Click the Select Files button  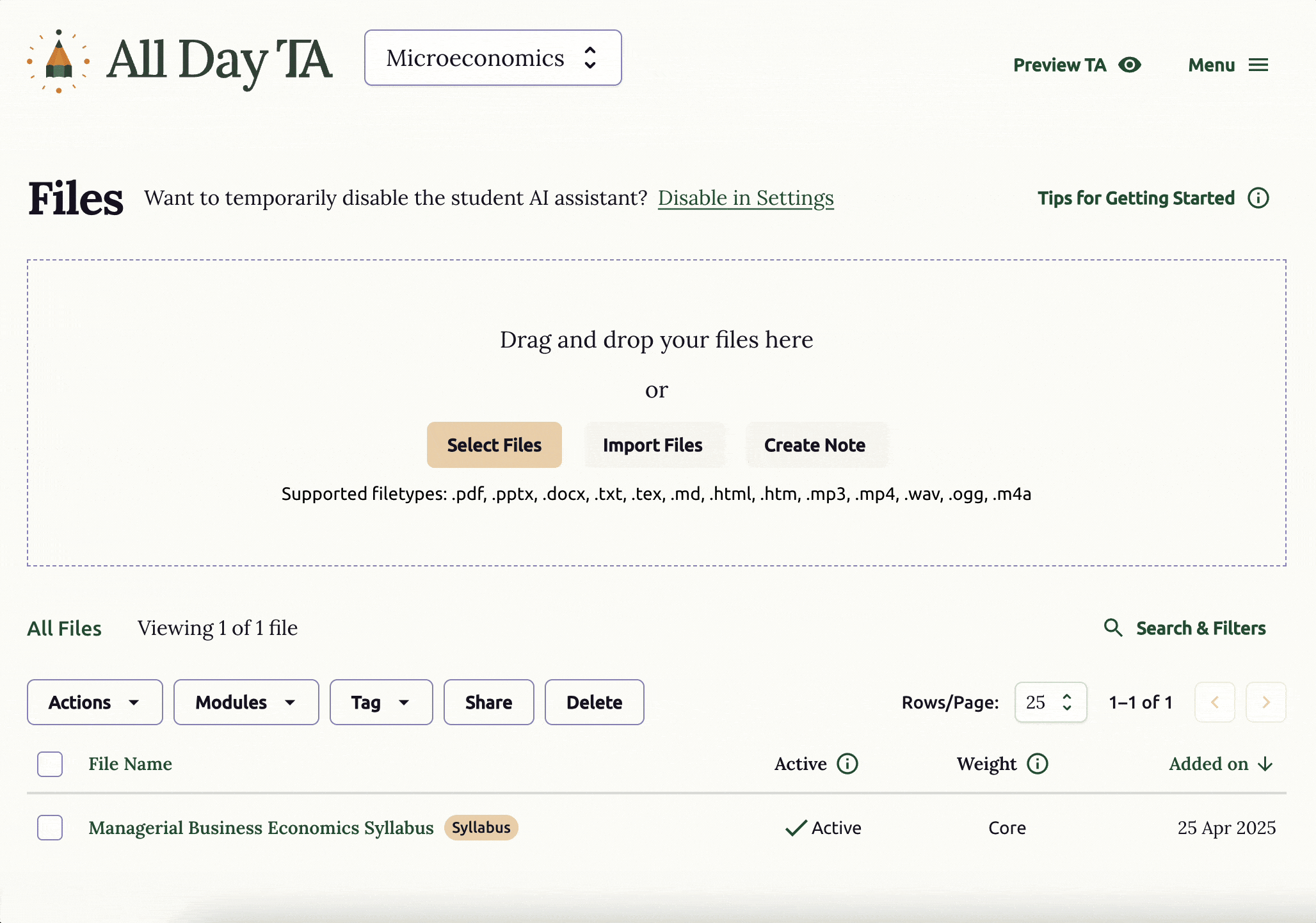click(x=494, y=445)
